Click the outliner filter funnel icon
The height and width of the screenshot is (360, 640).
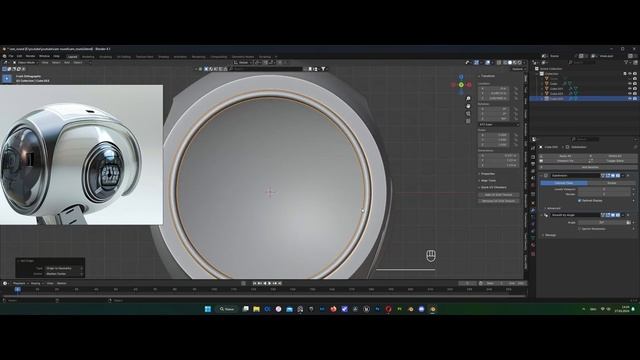(x=626, y=62)
